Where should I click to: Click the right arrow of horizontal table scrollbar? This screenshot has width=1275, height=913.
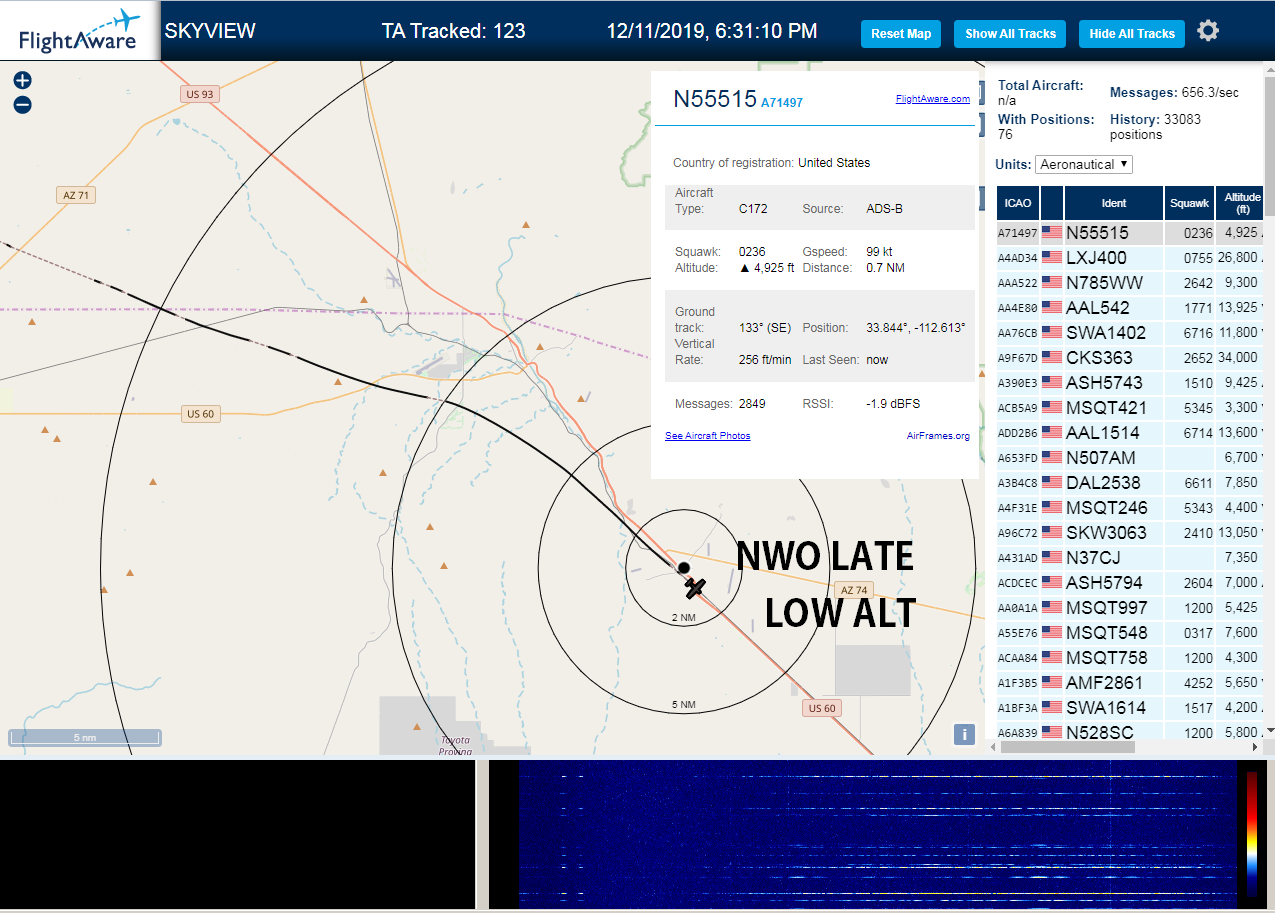pos(1257,746)
